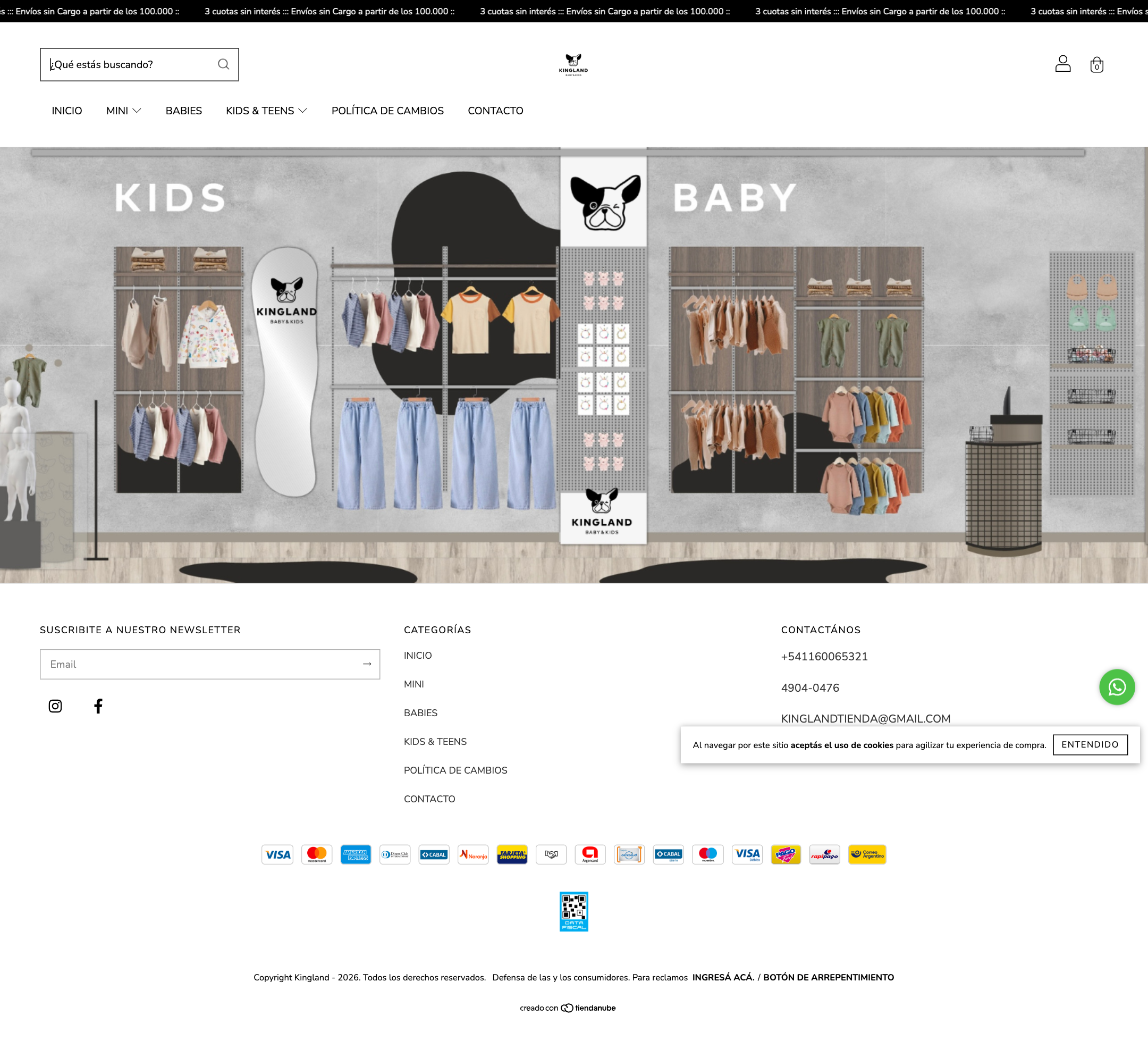The width and height of the screenshot is (1148, 1057).
Task: Accept cookies with ENTENDIDO button
Action: pos(1090,745)
